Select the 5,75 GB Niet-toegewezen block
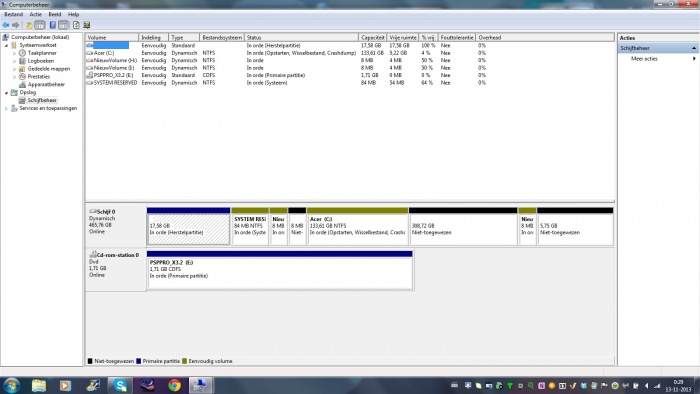The height and width of the screenshot is (394, 700). click(x=575, y=227)
